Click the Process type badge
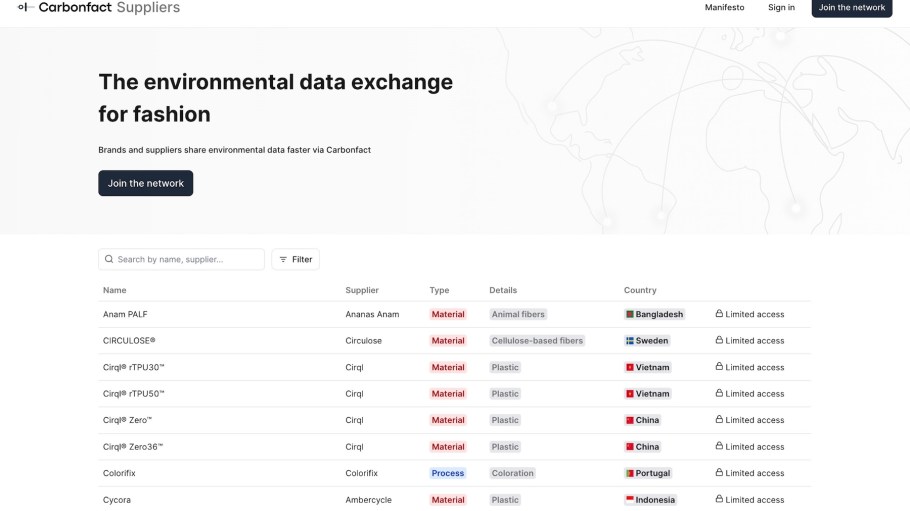The height and width of the screenshot is (511, 910). (447, 473)
